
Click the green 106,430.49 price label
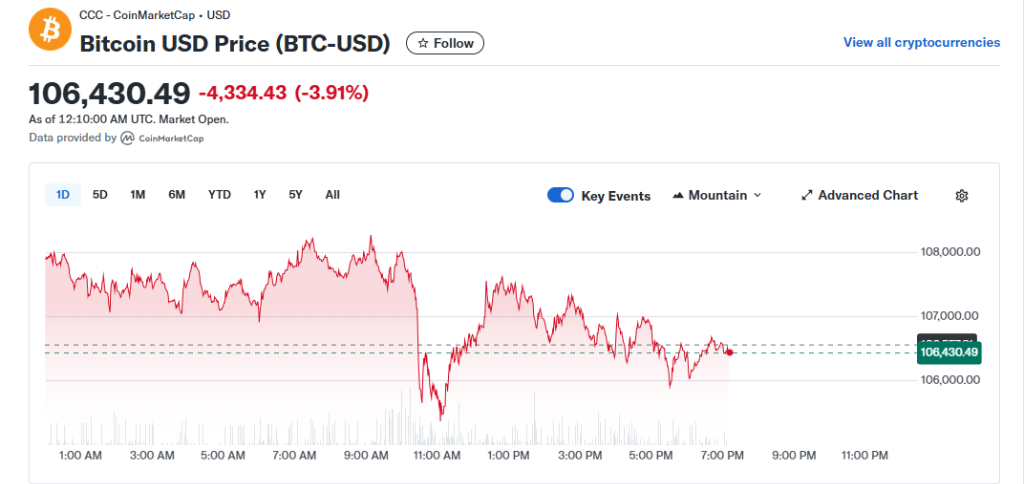click(947, 352)
